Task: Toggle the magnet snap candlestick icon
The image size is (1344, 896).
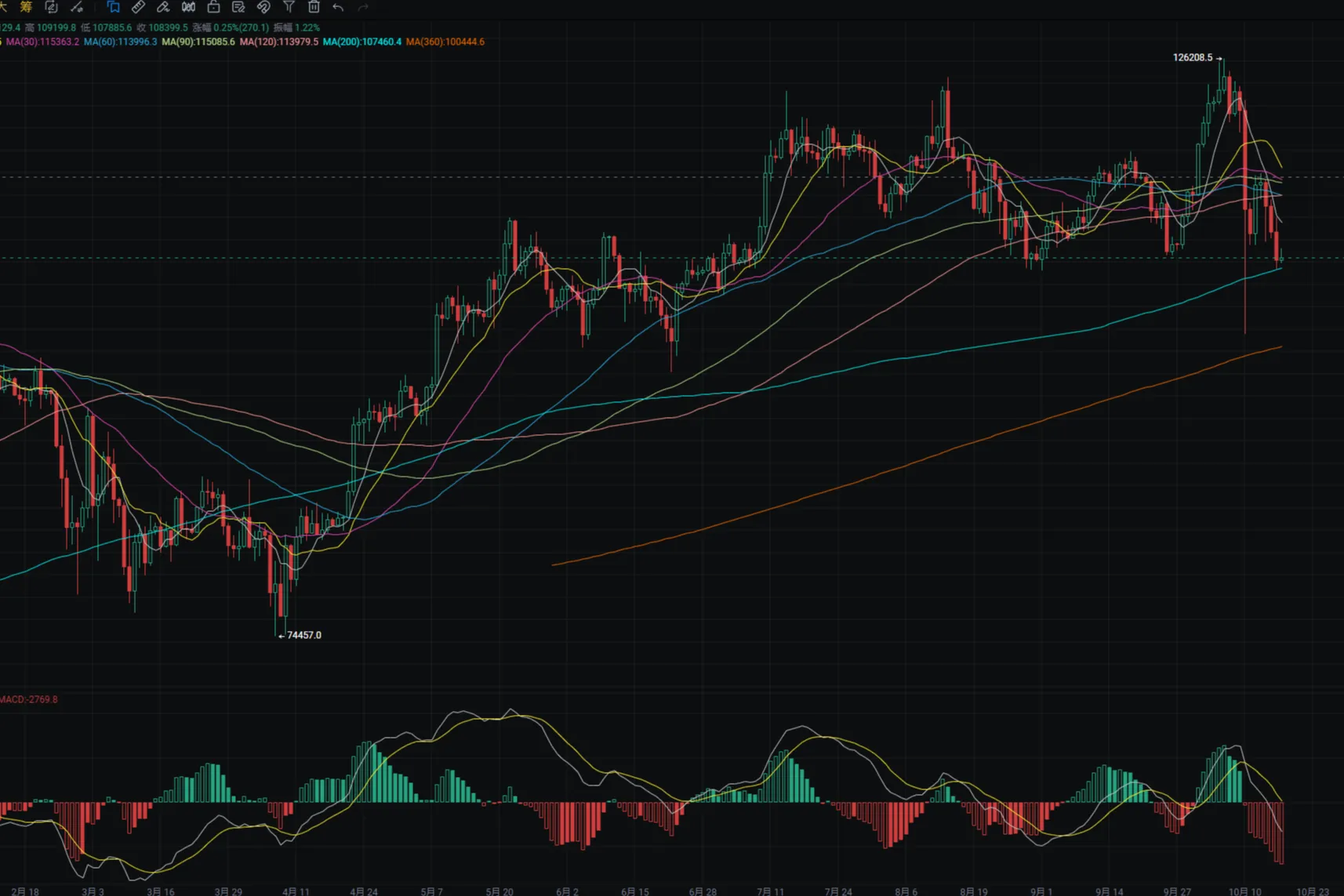Action: point(188,7)
